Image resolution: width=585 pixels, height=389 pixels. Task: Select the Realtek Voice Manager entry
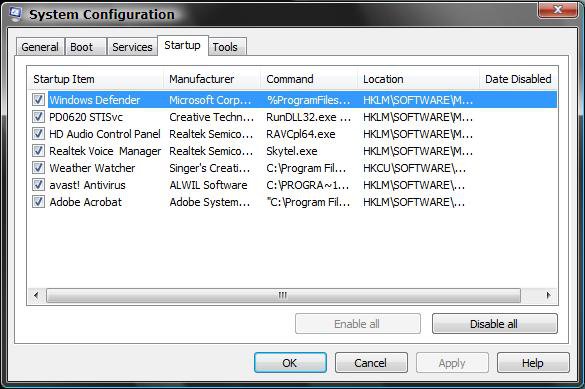click(x=105, y=151)
